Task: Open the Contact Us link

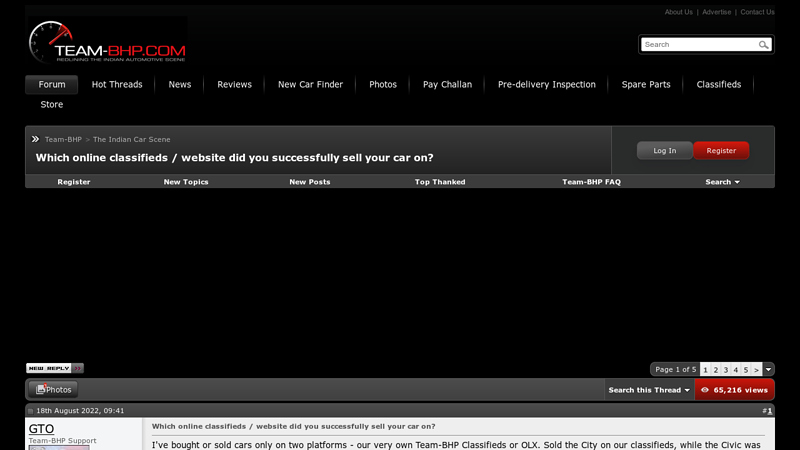Action: click(757, 12)
